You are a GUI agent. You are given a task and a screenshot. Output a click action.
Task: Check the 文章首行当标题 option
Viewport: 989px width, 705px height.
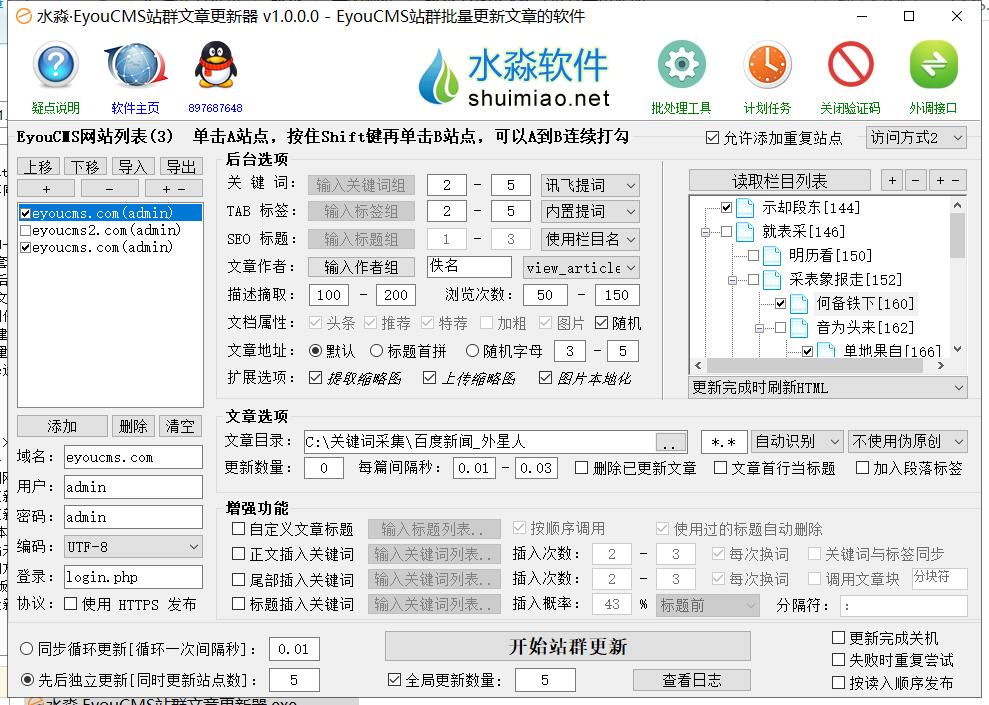pos(718,467)
